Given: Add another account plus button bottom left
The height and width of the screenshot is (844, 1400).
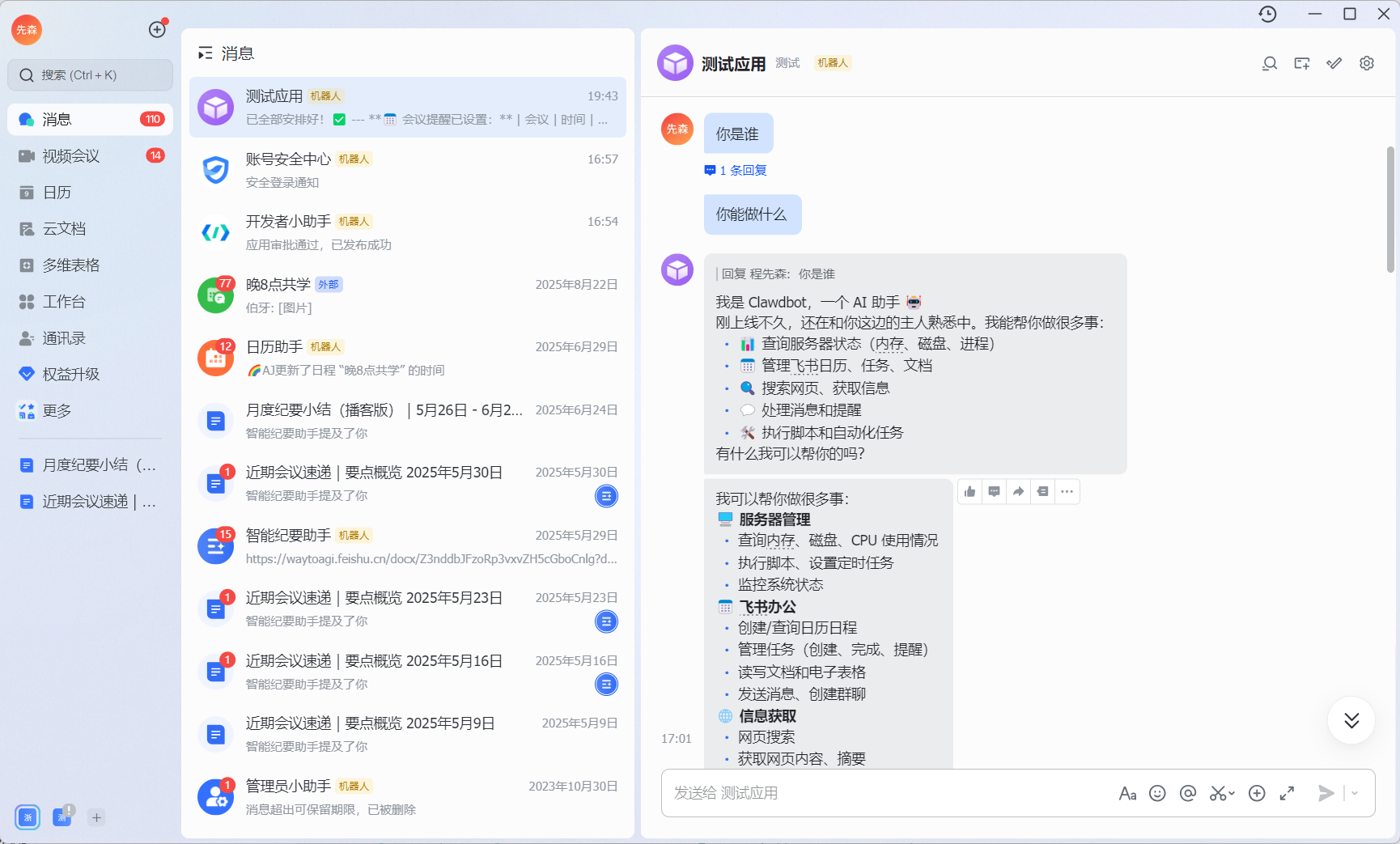Looking at the screenshot, I should point(96,817).
